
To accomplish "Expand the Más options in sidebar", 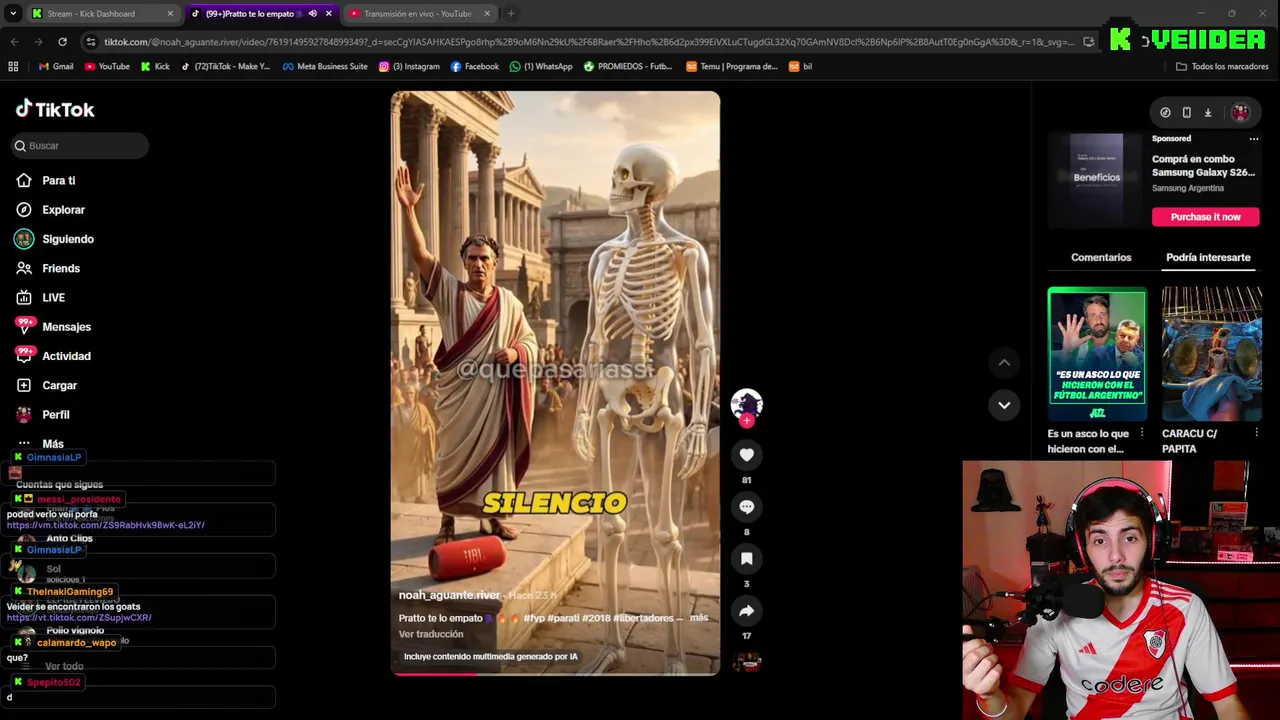I will [52, 444].
